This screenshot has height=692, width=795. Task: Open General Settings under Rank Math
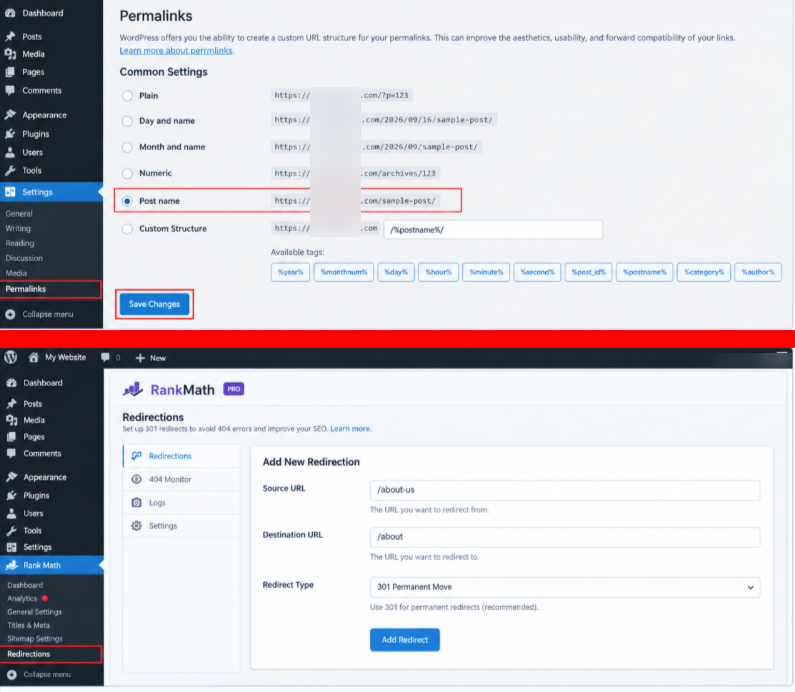[34, 612]
